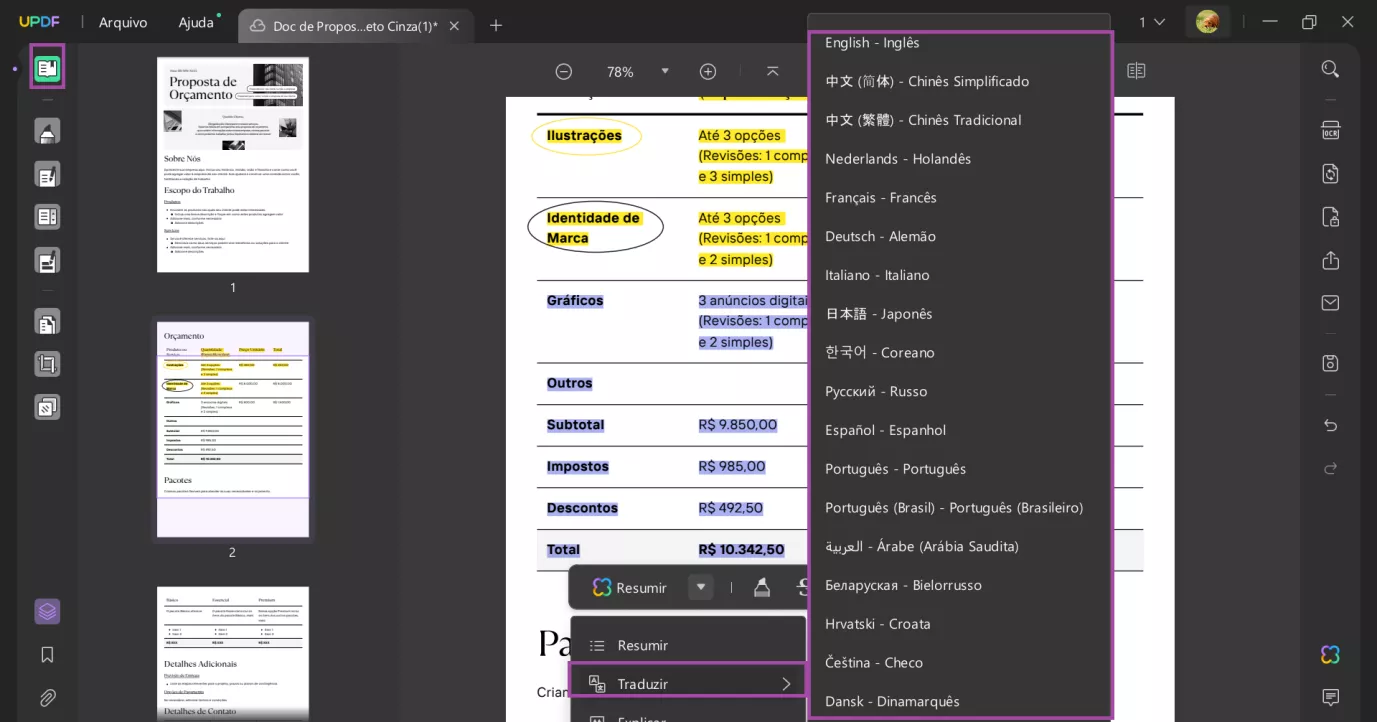This screenshot has height=722, width=1377.
Task: Open the window count "1" dropdown
Action: point(1152,22)
